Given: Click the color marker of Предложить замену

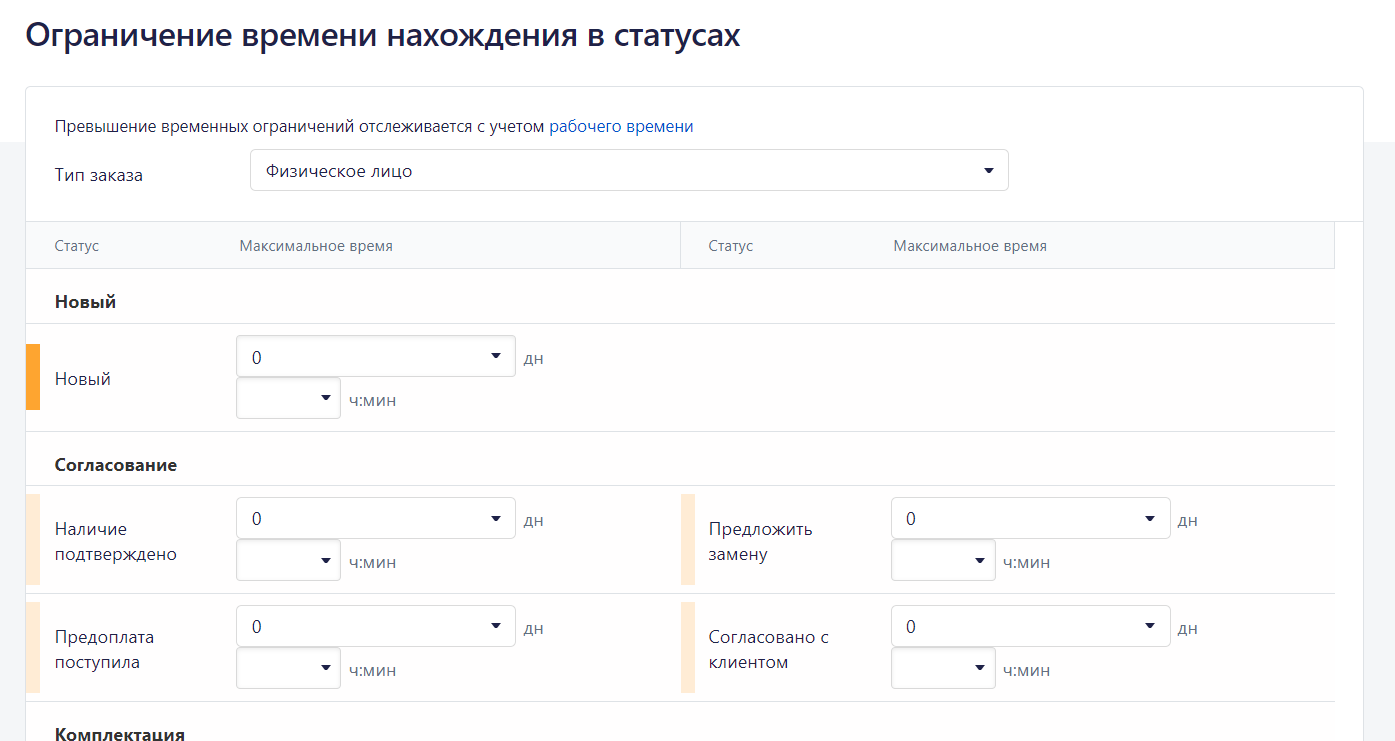Looking at the screenshot, I should click(687, 540).
